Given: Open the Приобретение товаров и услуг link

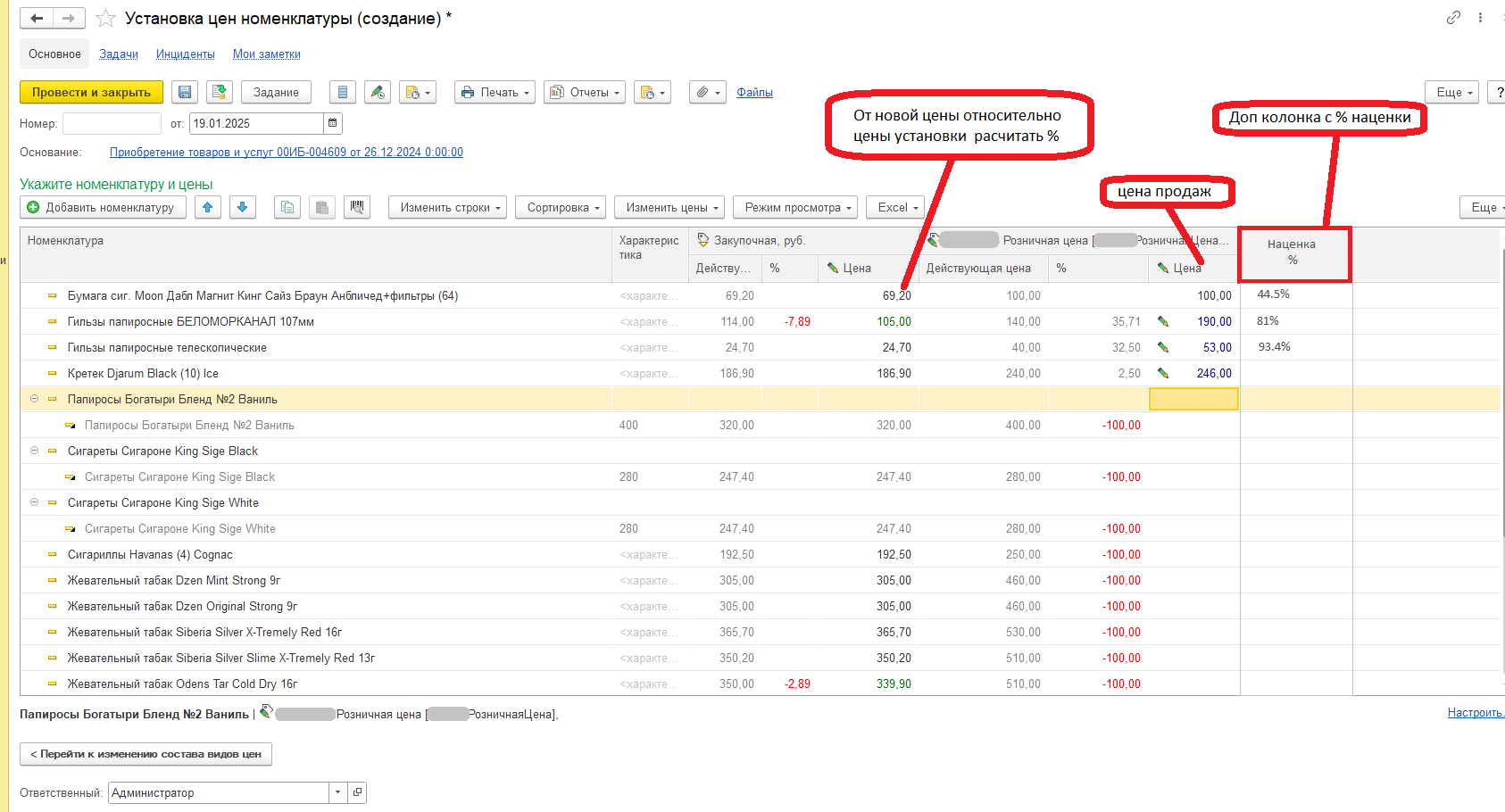Looking at the screenshot, I should (x=286, y=152).
